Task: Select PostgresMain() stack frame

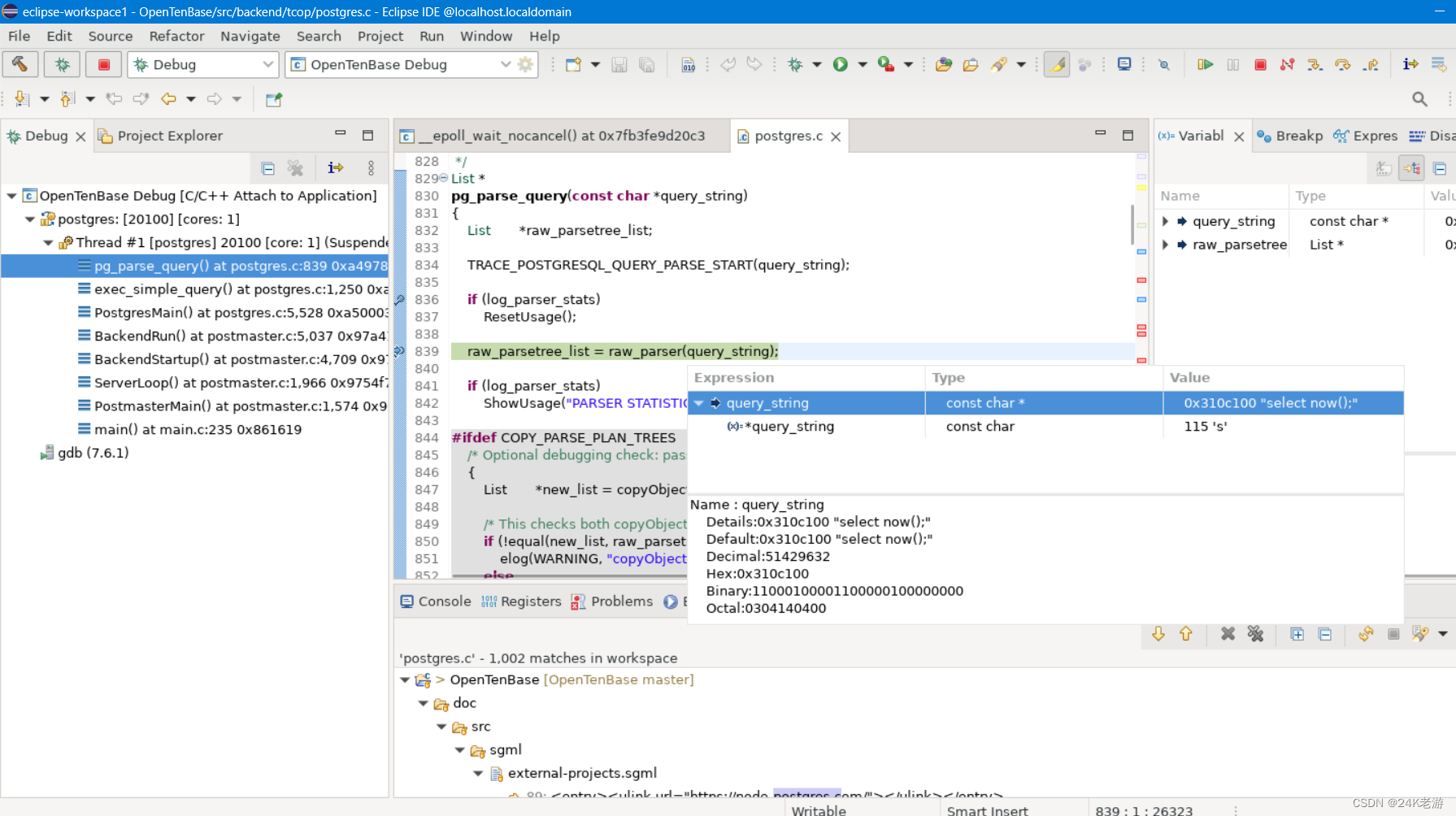Action: [233, 313]
